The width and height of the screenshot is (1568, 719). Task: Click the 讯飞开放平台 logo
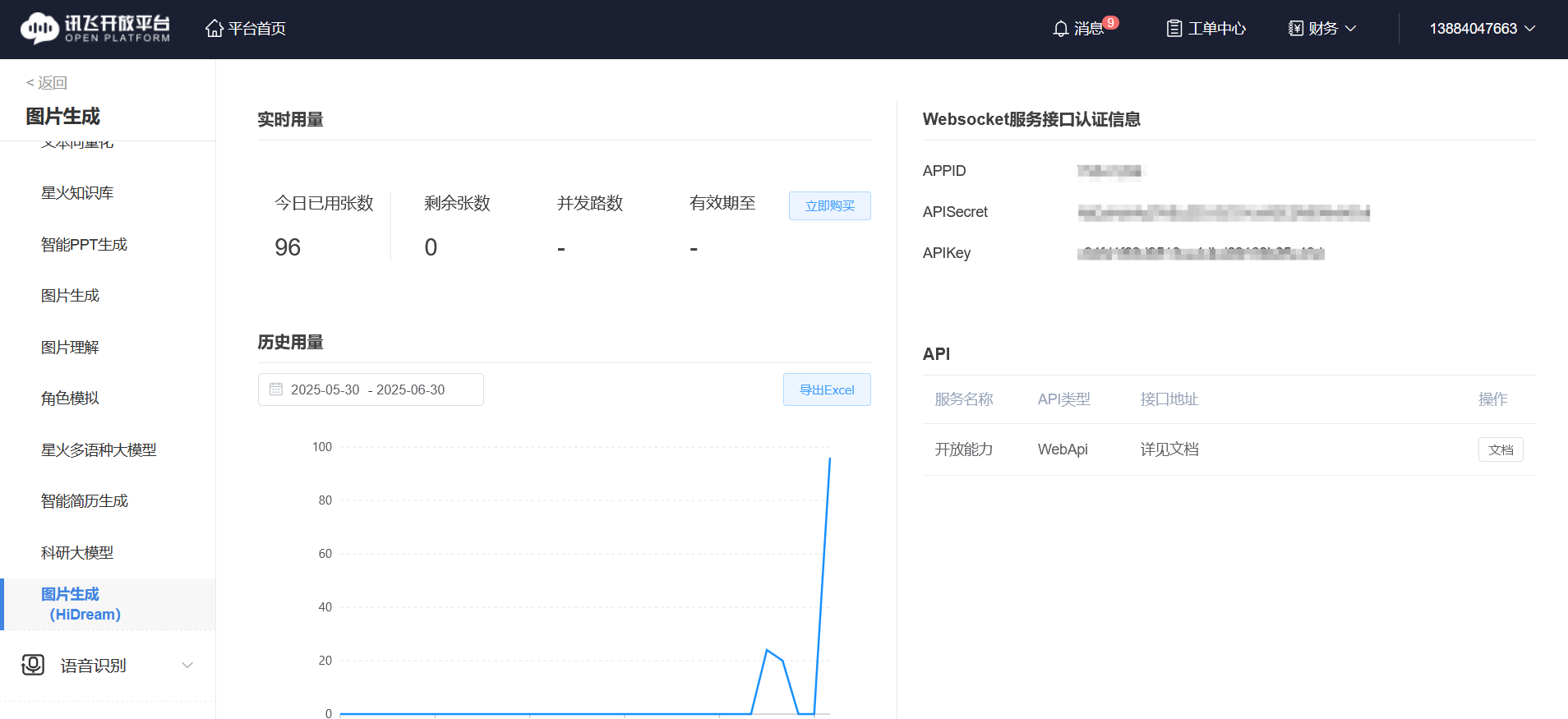point(95,28)
